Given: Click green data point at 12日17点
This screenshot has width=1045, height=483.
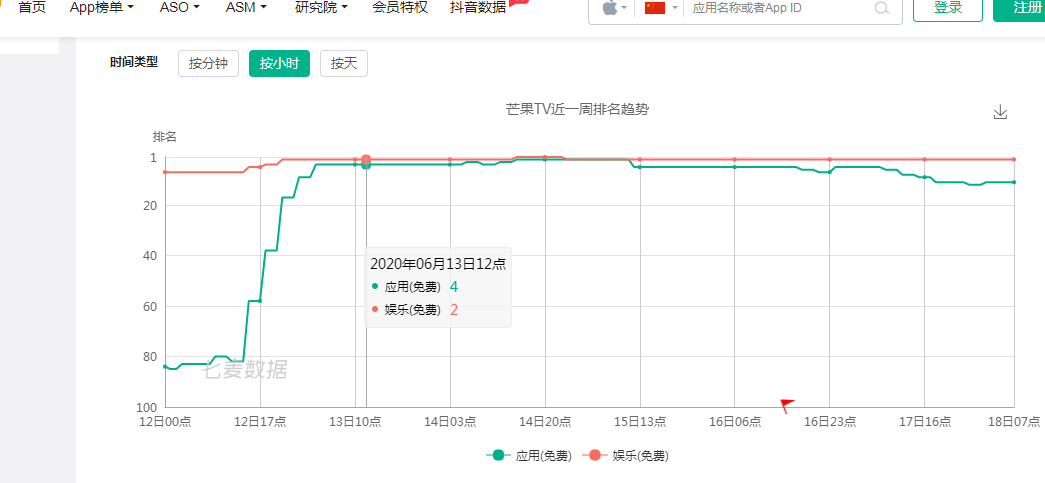Looking at the screenshot, I should (260, 301).
